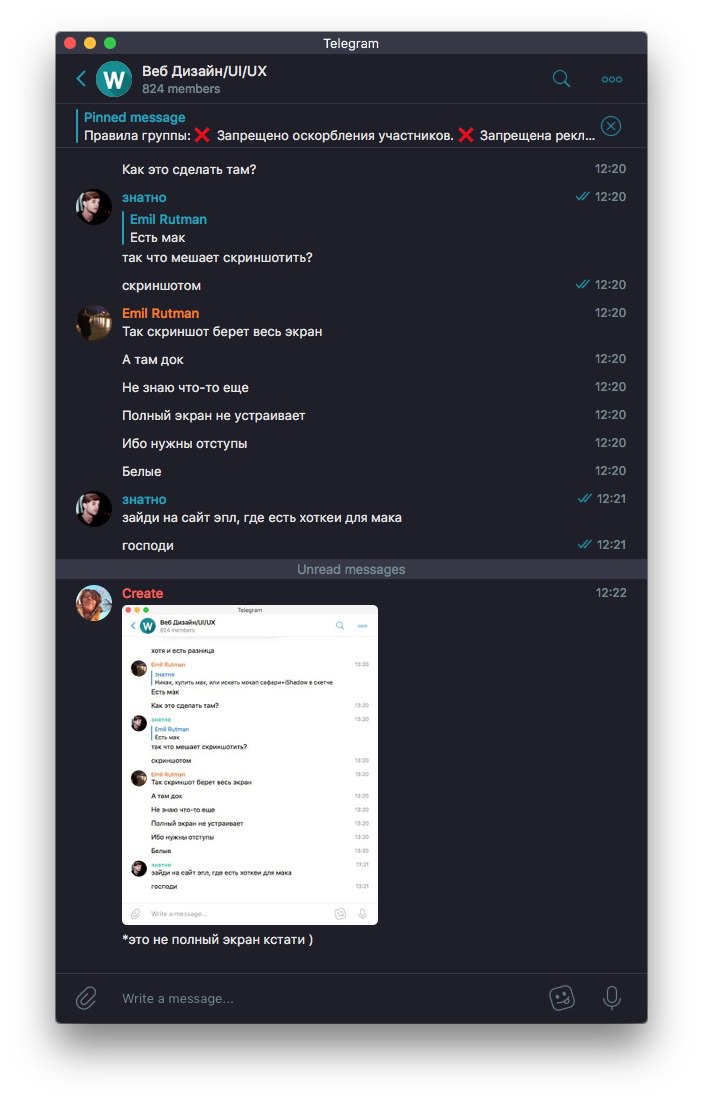Open the three-dot more options menu
703x1103 pixels.
click(612, 79)
